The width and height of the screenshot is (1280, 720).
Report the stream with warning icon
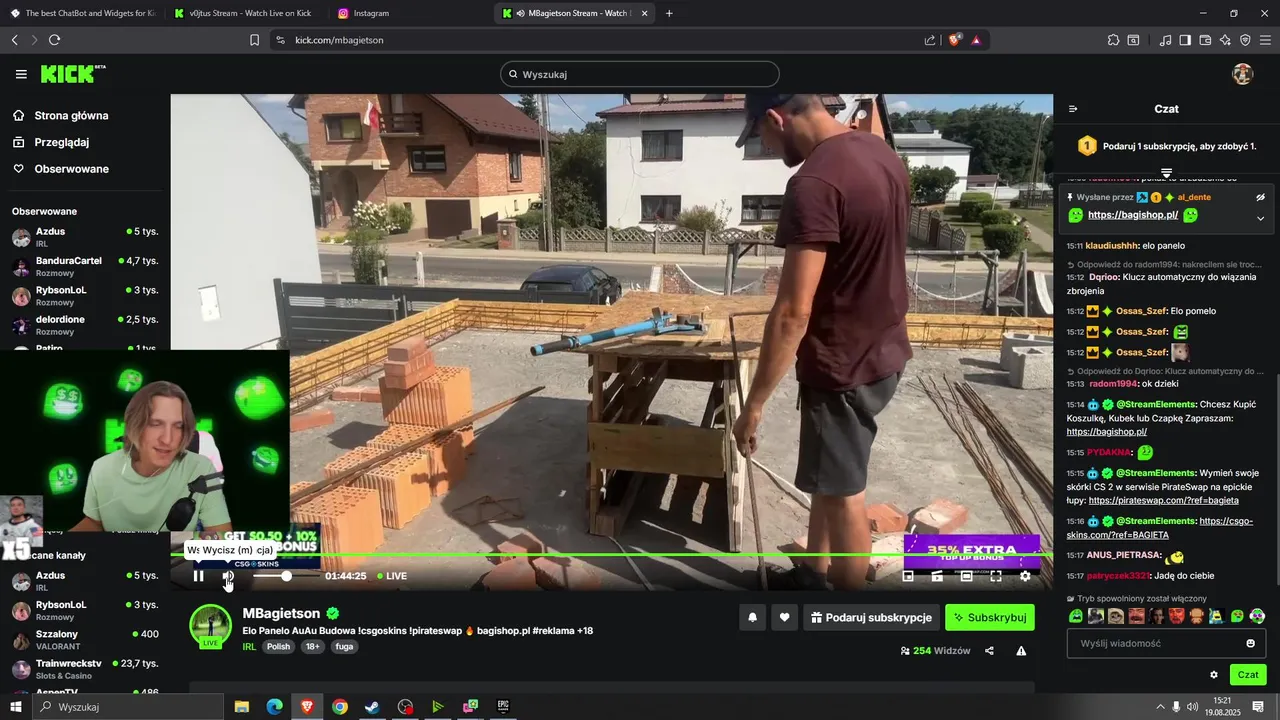1021,651
